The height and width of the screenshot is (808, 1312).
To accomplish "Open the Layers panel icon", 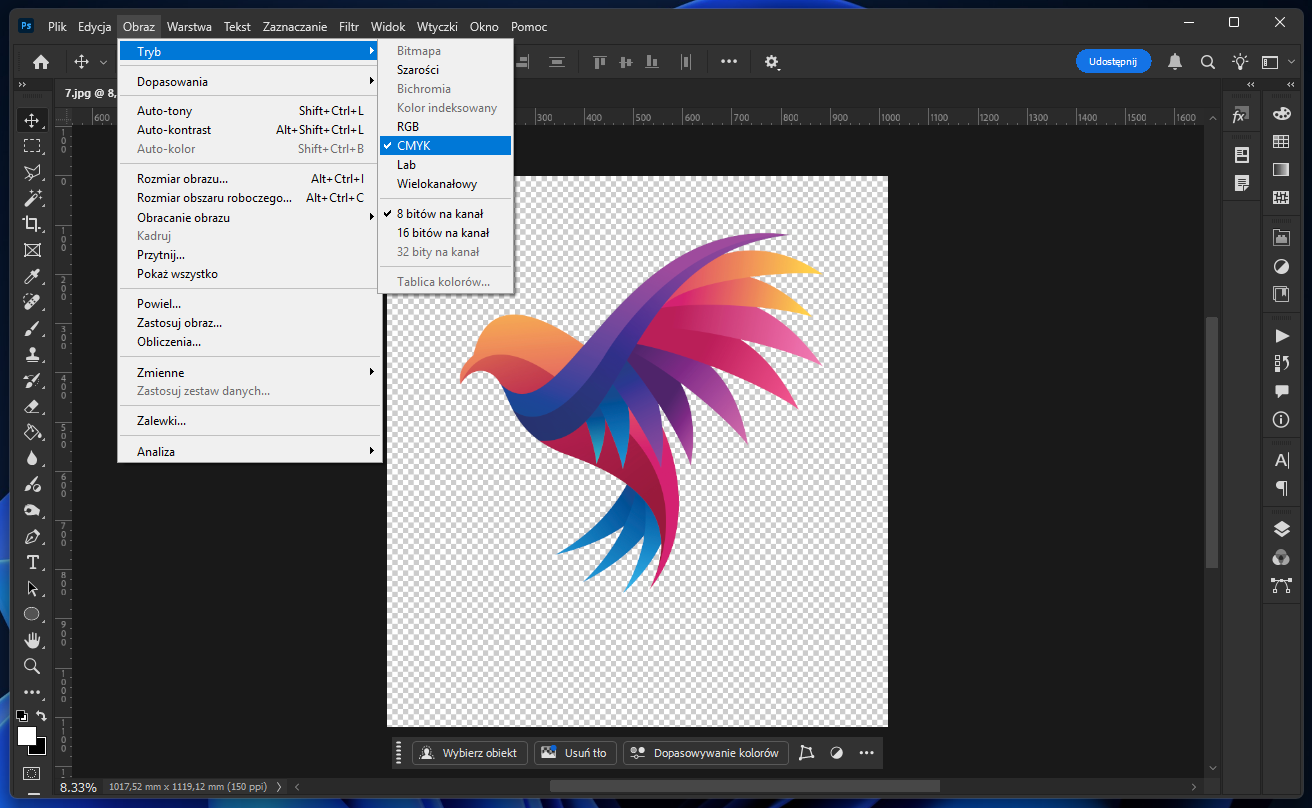I will pos(1281,529).
